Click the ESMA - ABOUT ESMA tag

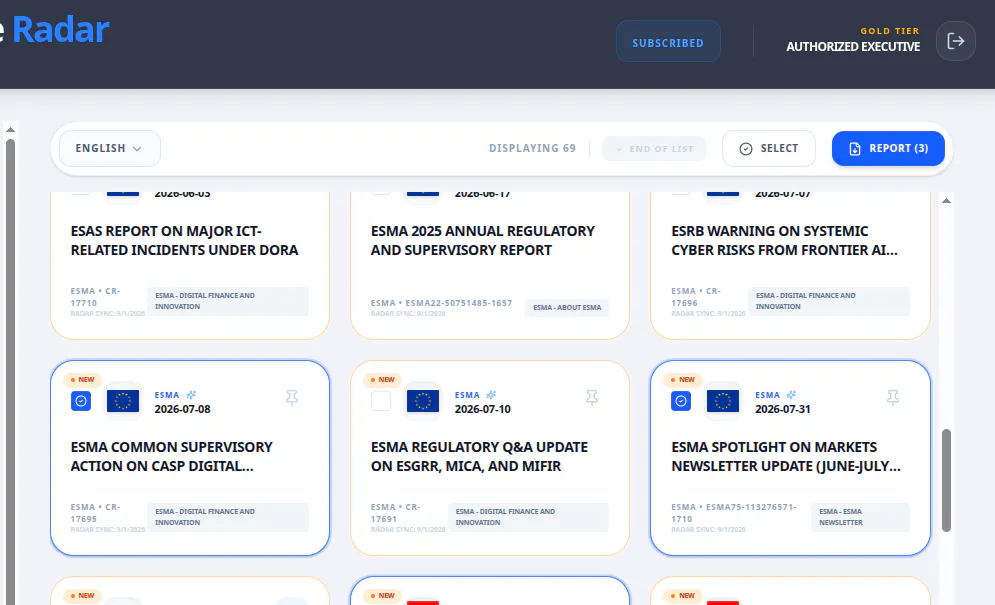(567, 307)
